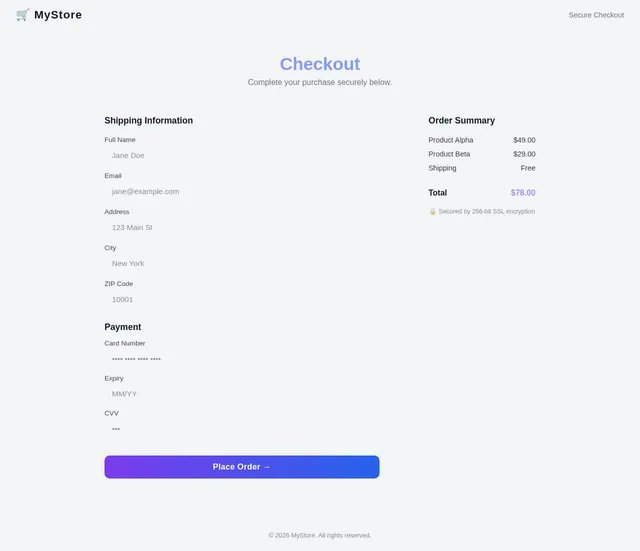Screen dimensions: 640x551
Task: Click 'Complete your purchase securely below' subtitle
Action: pyautogui.click(x=320, y=82)
